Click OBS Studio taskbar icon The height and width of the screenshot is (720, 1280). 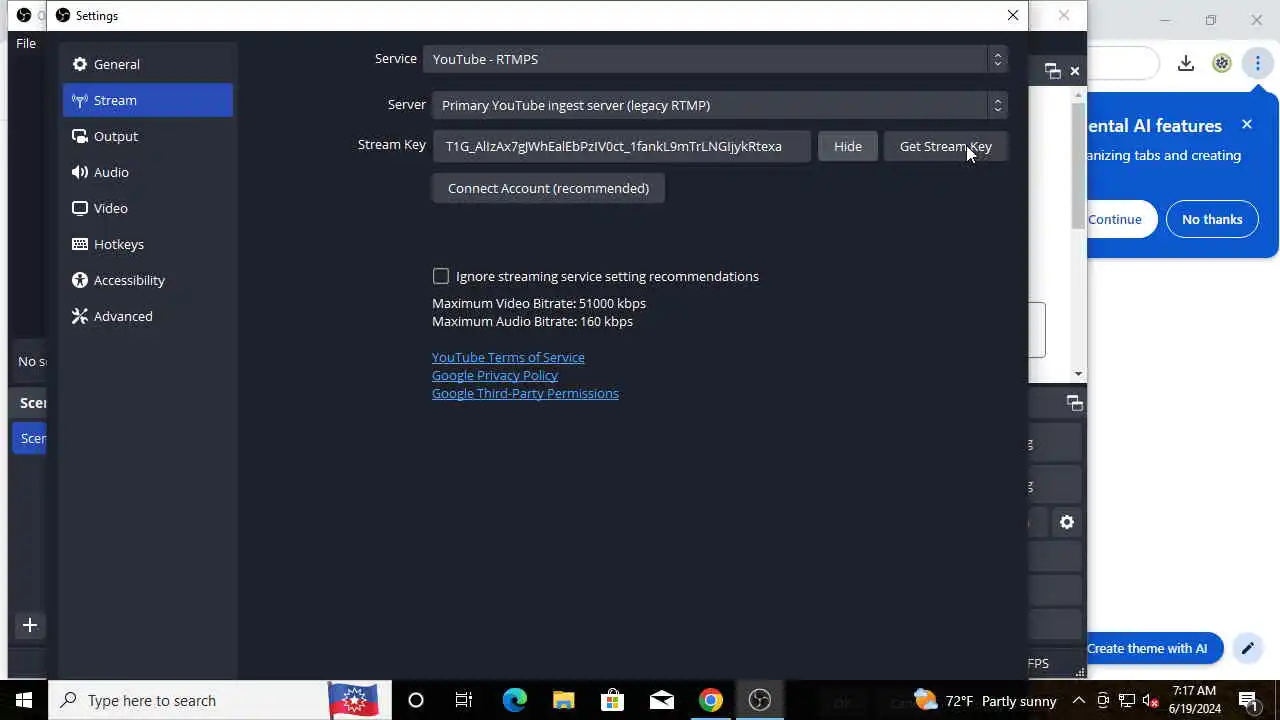[x=760, y=700]
